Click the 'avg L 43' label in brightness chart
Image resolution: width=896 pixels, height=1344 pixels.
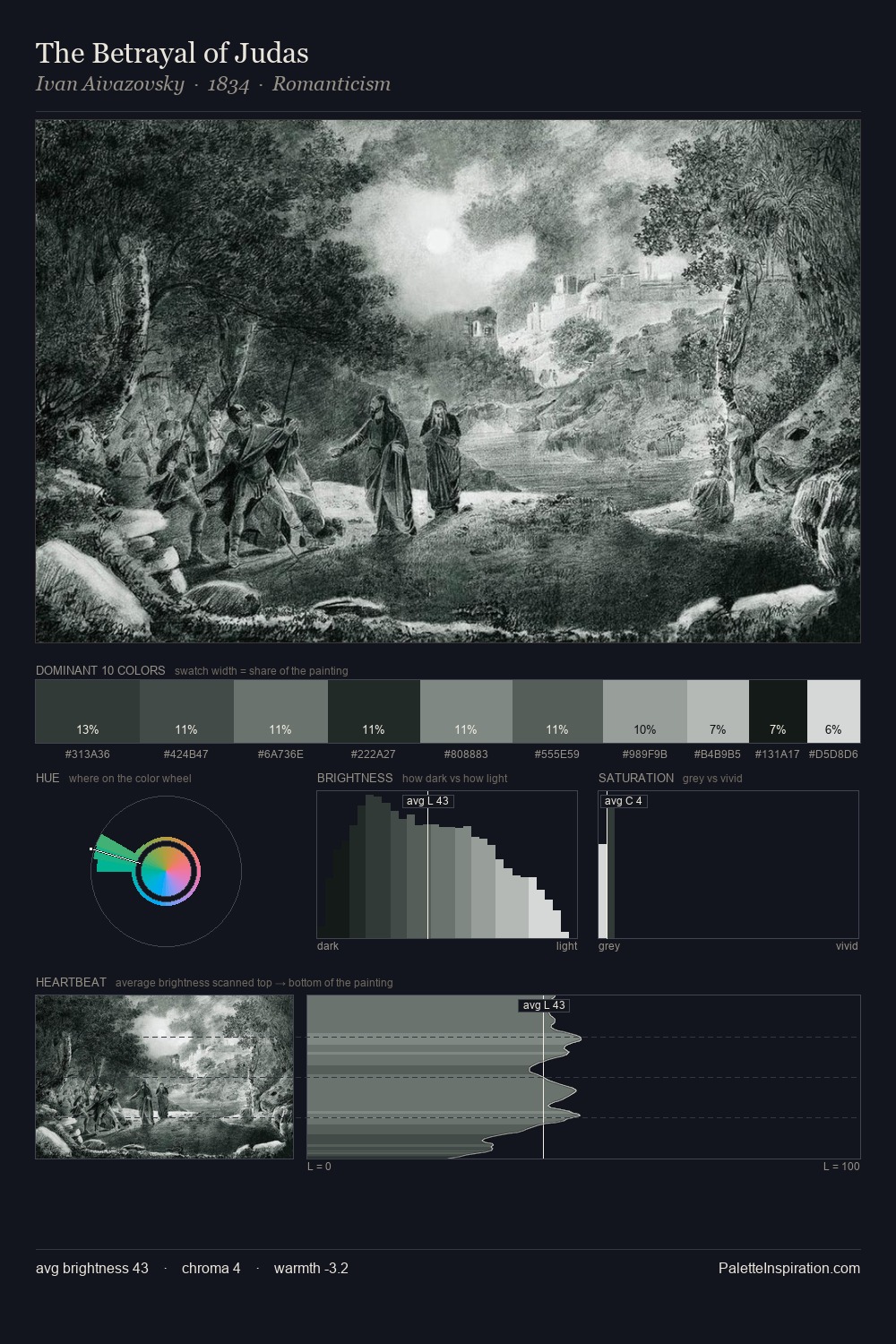(427, 801)
